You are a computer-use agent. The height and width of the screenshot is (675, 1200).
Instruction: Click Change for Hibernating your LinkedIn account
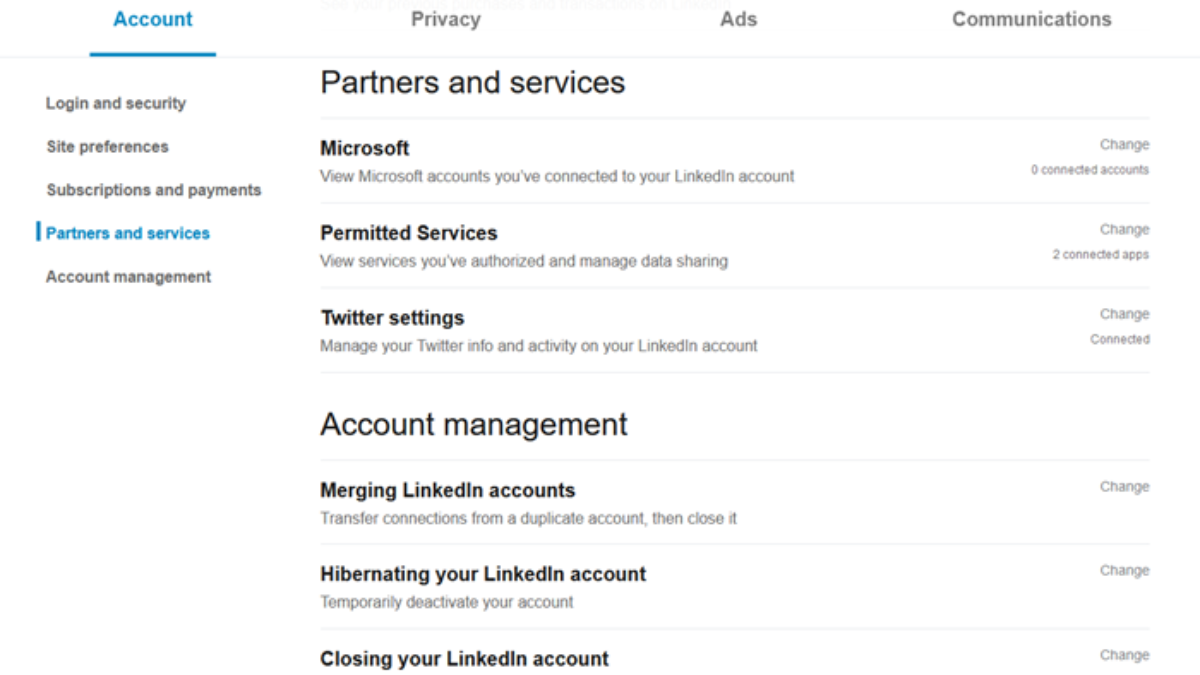pos(1124,571)
